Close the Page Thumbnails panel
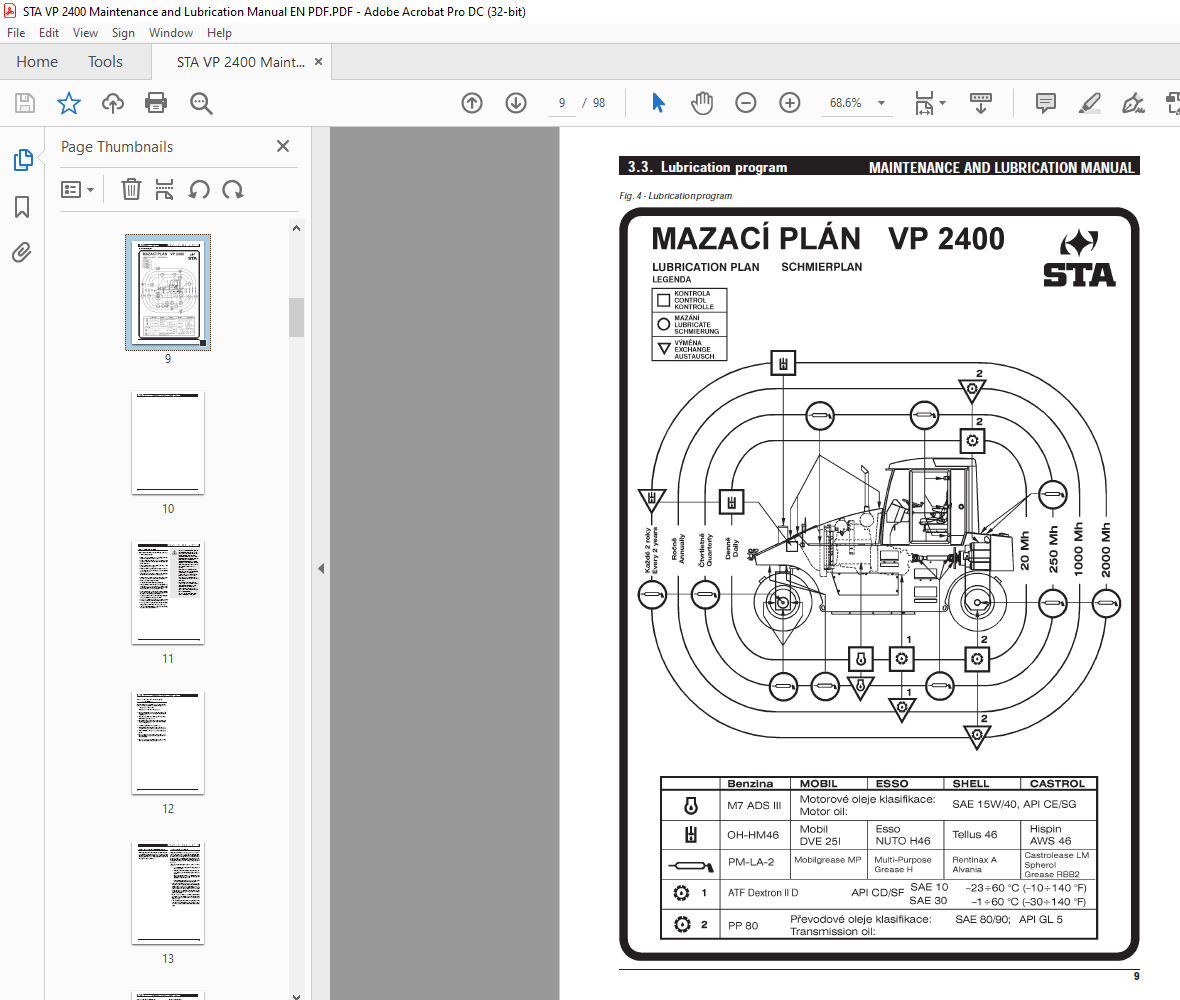The width and height of the screenshot is (1180, 1000). pos(283,146)
